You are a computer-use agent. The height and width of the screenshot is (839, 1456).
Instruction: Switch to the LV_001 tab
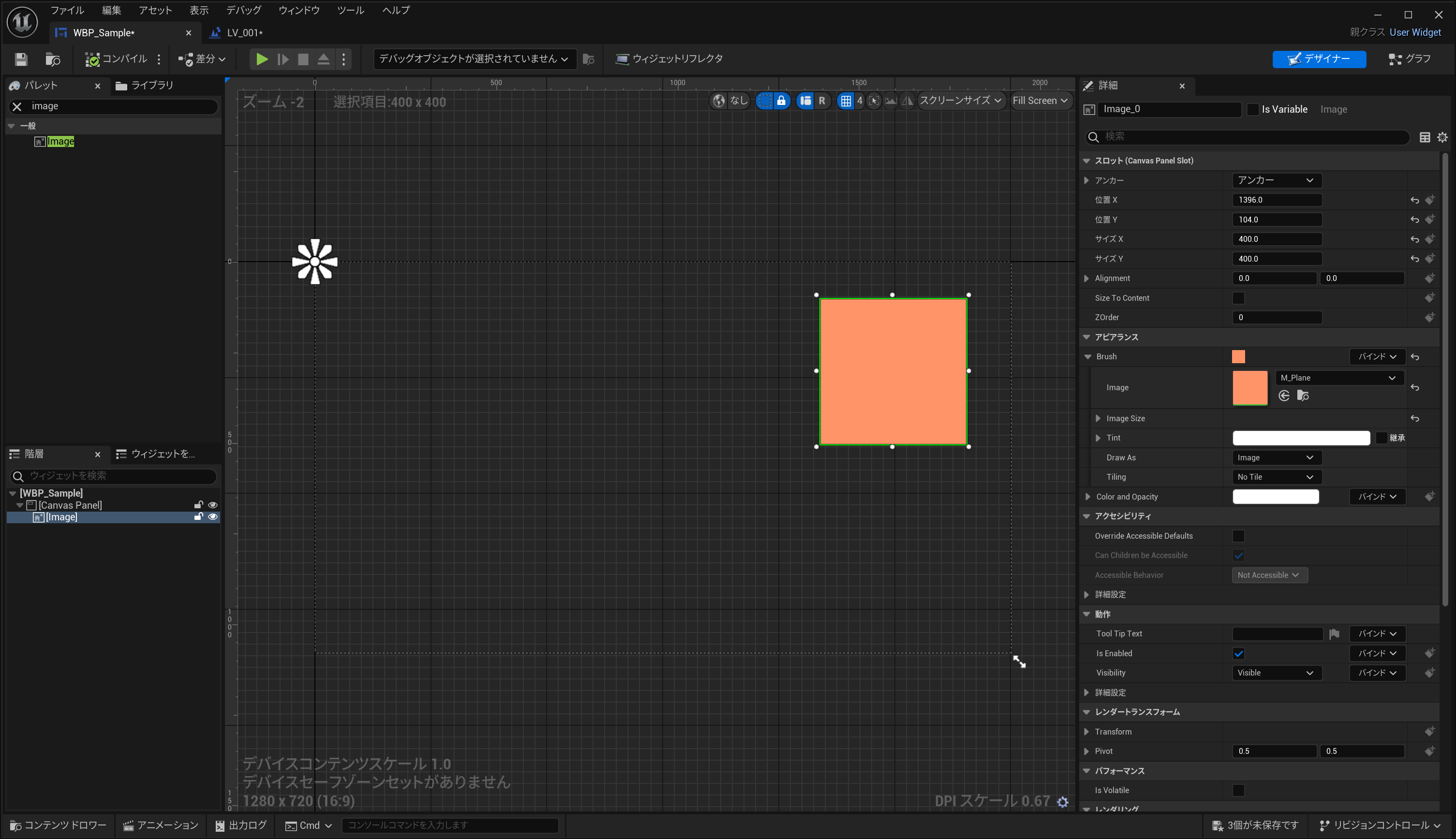244,33
